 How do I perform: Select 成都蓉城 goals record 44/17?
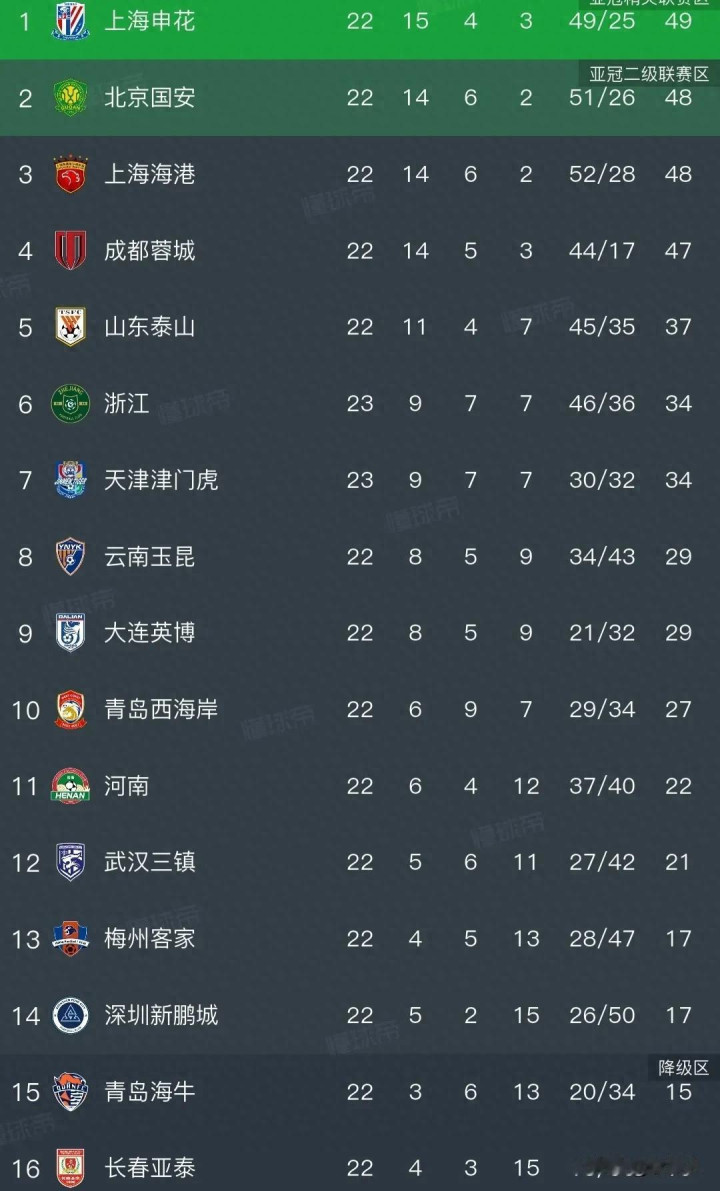(602, 250)
